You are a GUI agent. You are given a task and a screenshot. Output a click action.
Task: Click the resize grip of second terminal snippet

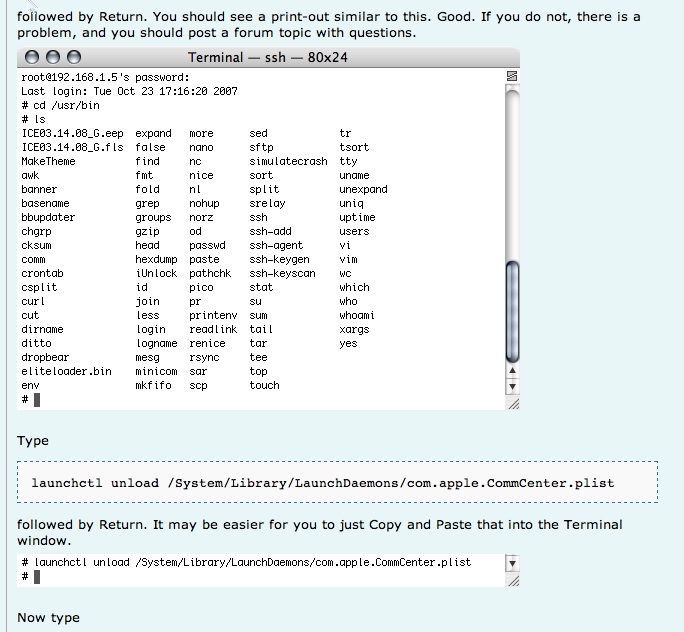point(513,580)
